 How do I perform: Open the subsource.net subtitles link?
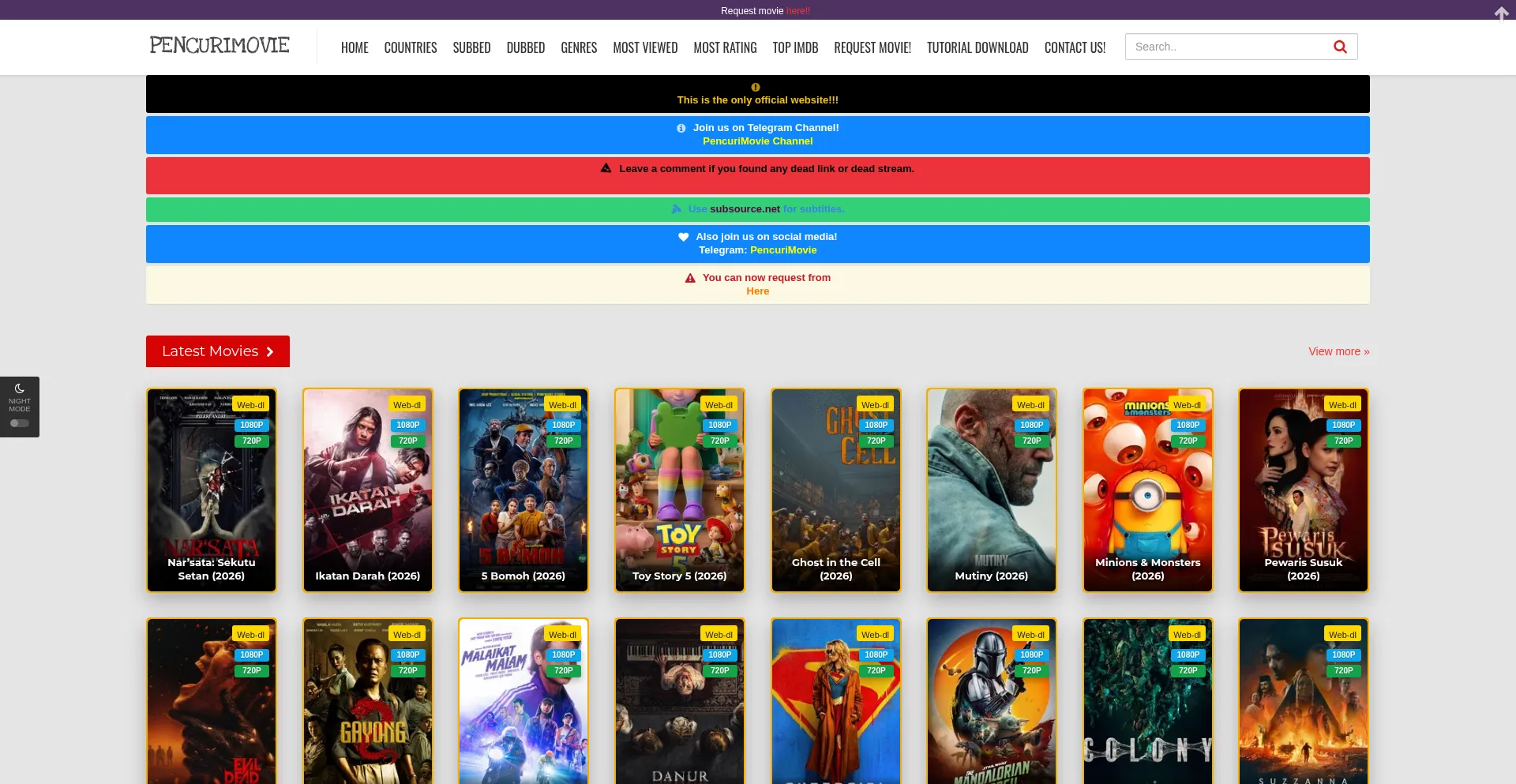(745, 209)
